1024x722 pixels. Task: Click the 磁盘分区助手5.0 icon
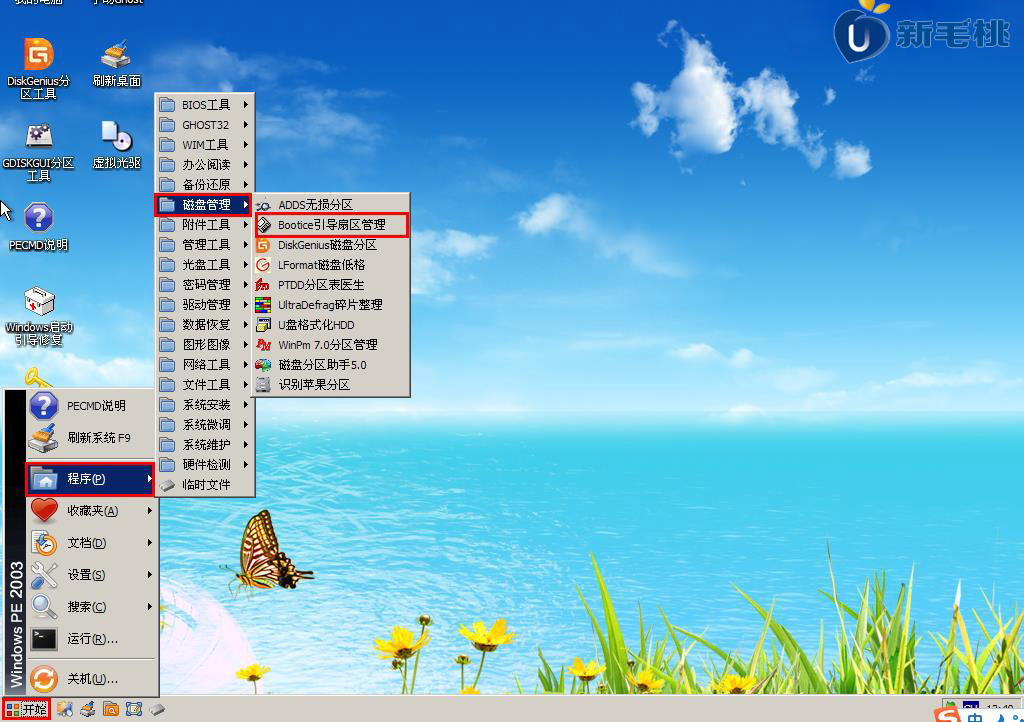[263, 365]
